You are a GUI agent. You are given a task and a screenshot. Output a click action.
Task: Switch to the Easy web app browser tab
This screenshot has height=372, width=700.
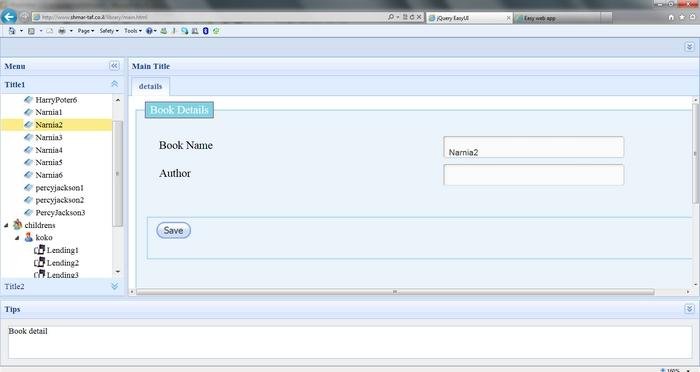point(557,18)
